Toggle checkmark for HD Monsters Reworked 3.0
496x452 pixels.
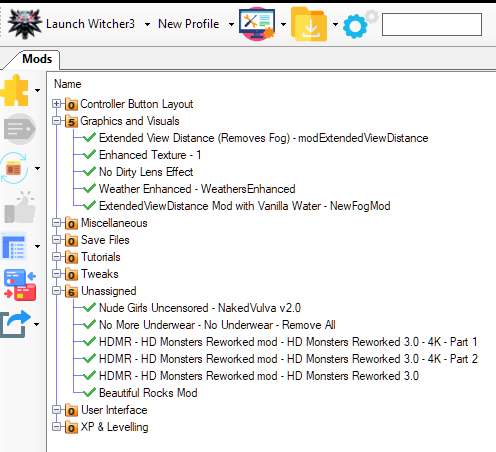click(x=89, y=376)
